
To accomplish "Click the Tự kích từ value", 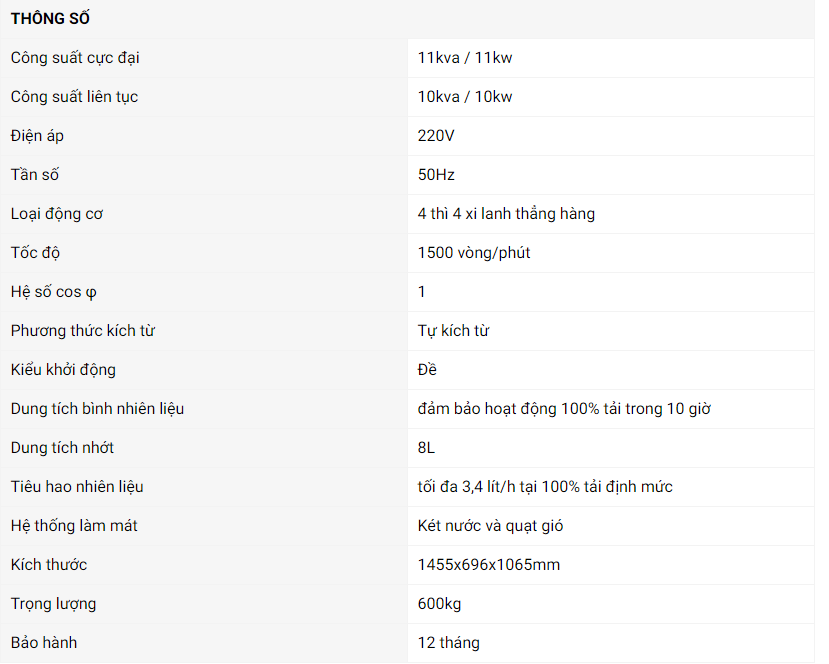I will coord(453,331).
